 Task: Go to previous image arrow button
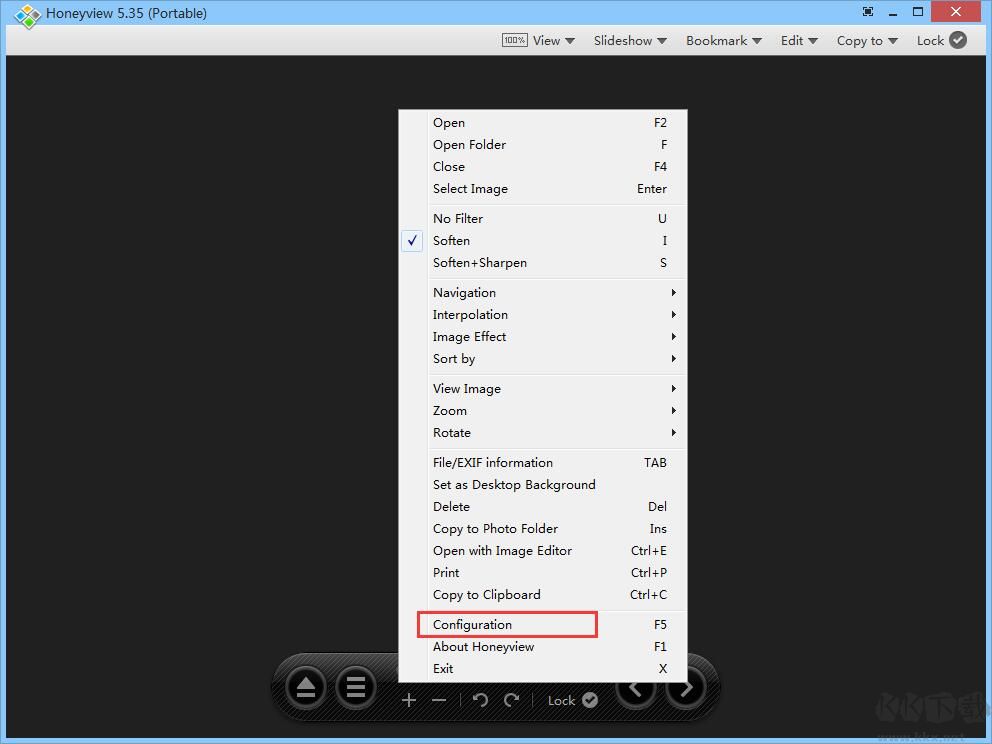636,688
